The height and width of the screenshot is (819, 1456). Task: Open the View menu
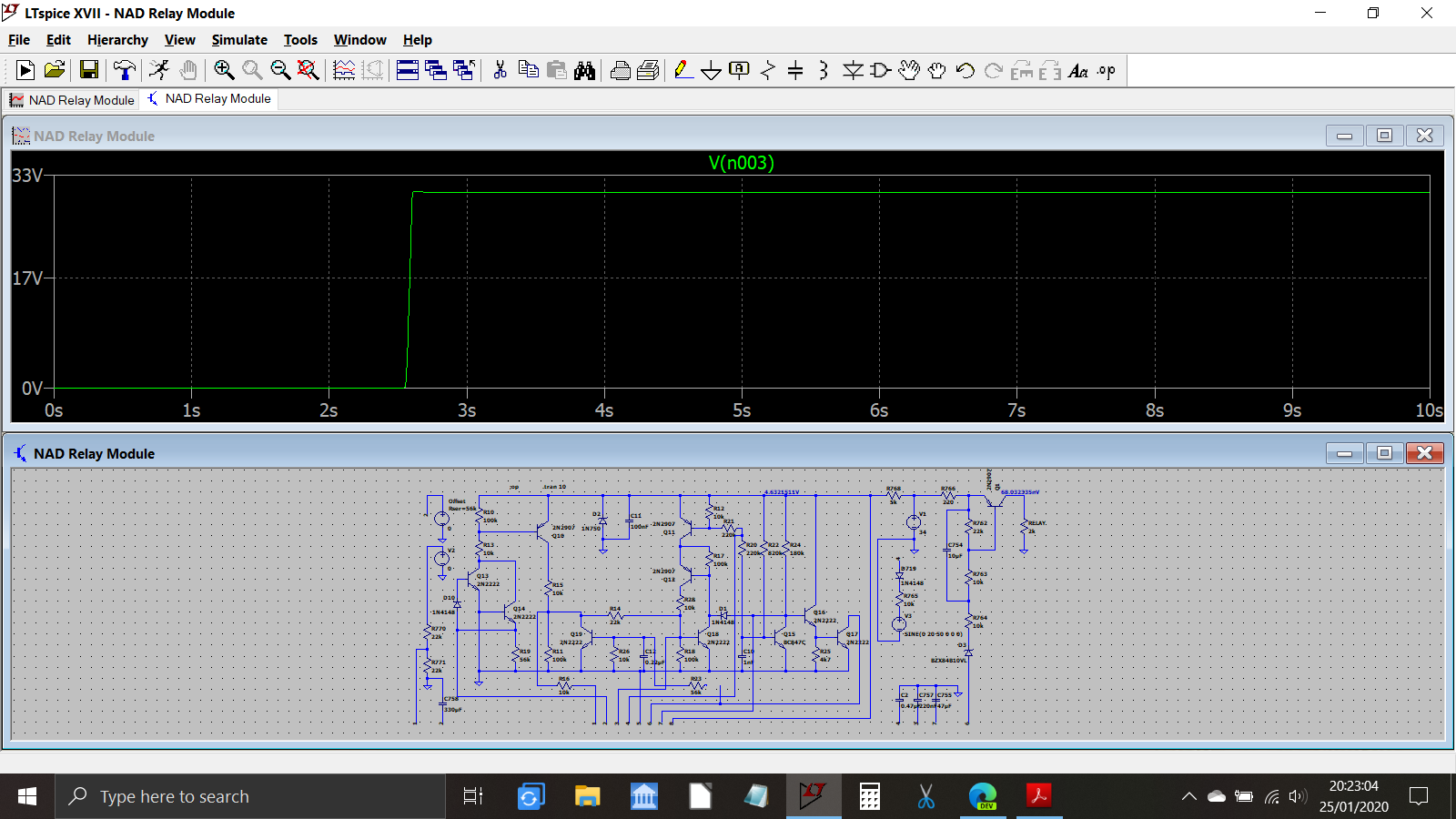(180, 40)
